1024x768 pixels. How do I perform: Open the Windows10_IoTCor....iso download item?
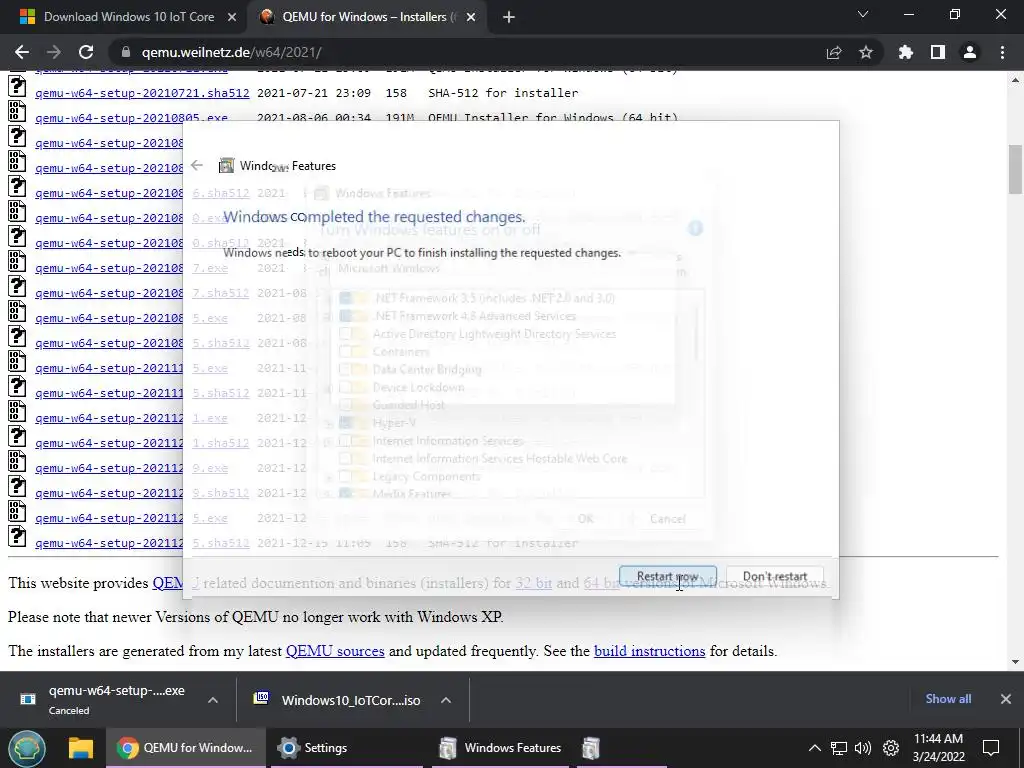click(338, 700)
